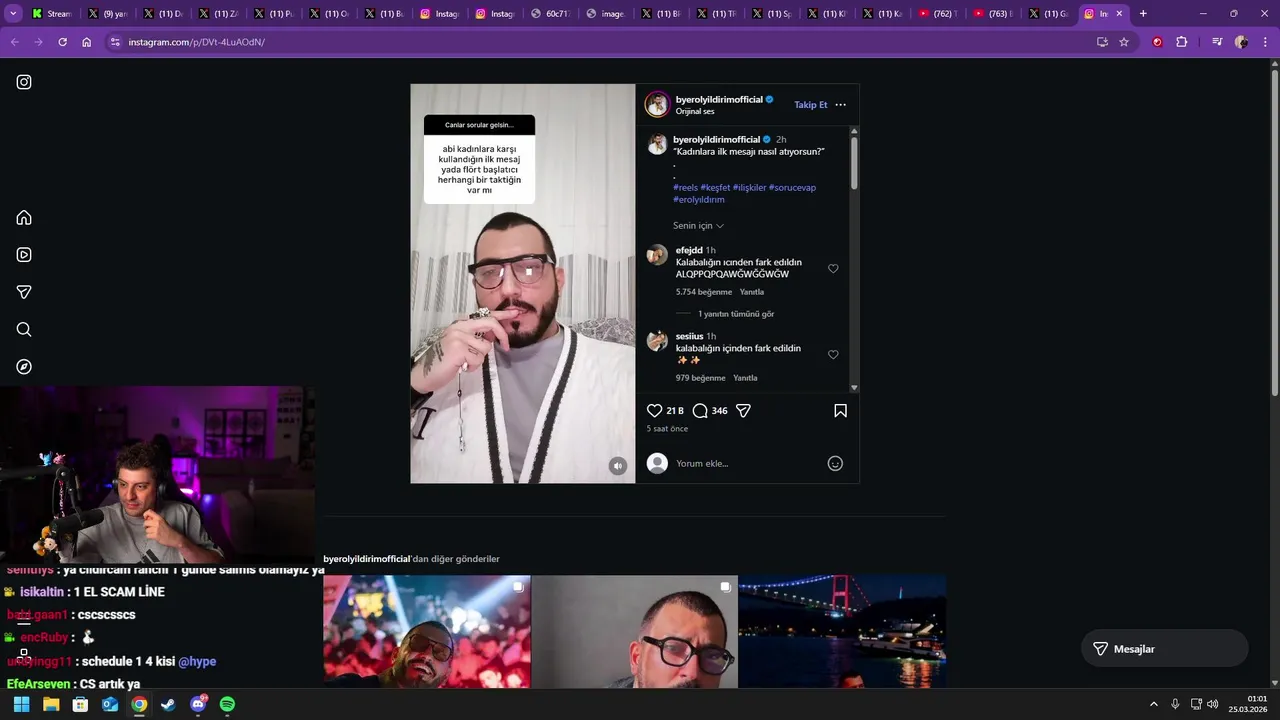Expand the tab search dropdown arrow
Image resolution: width=1280 pixels, height=720 pixels.
(13, 14)
